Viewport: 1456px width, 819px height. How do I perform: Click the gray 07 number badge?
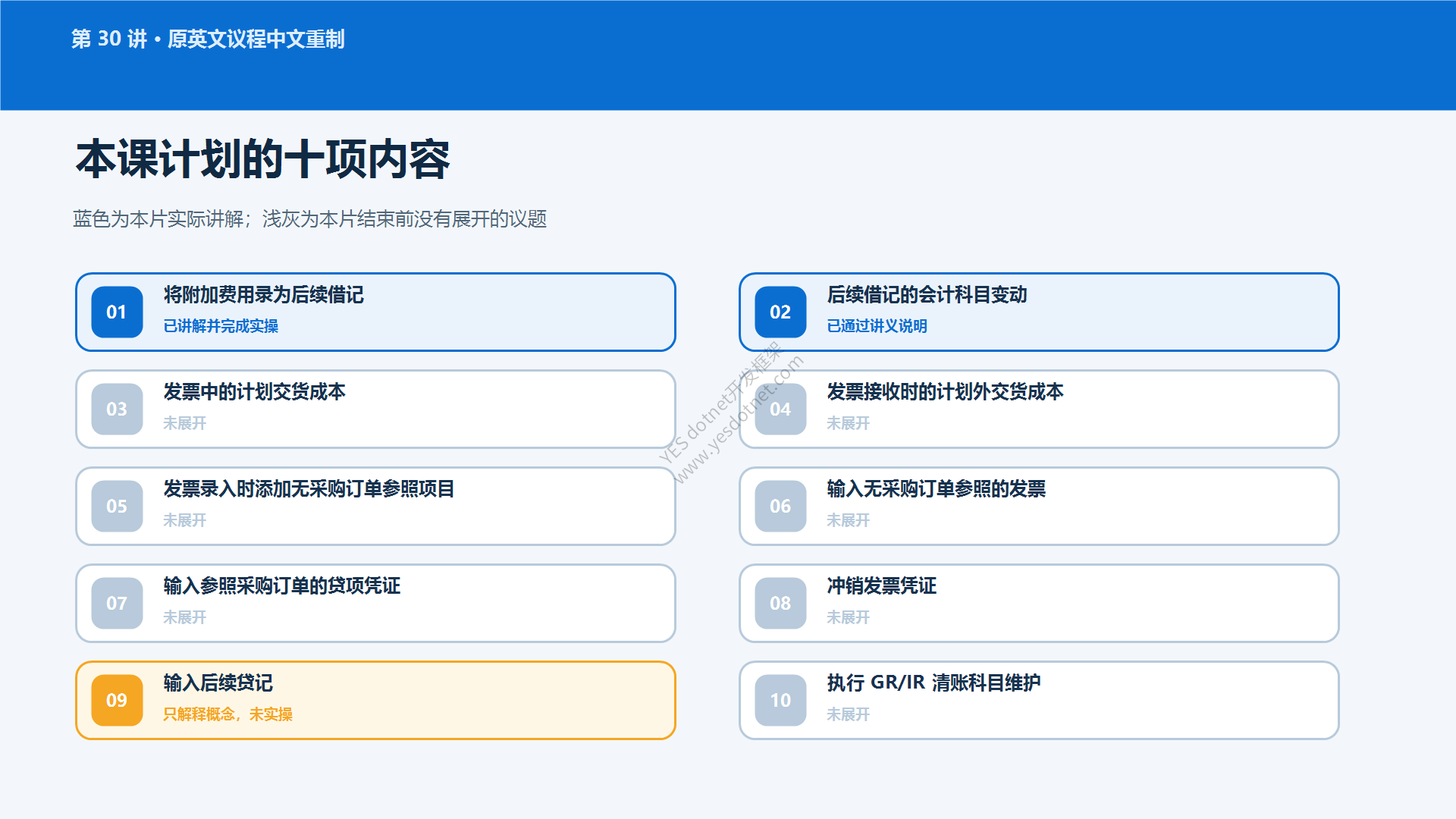tap(117, 603)
